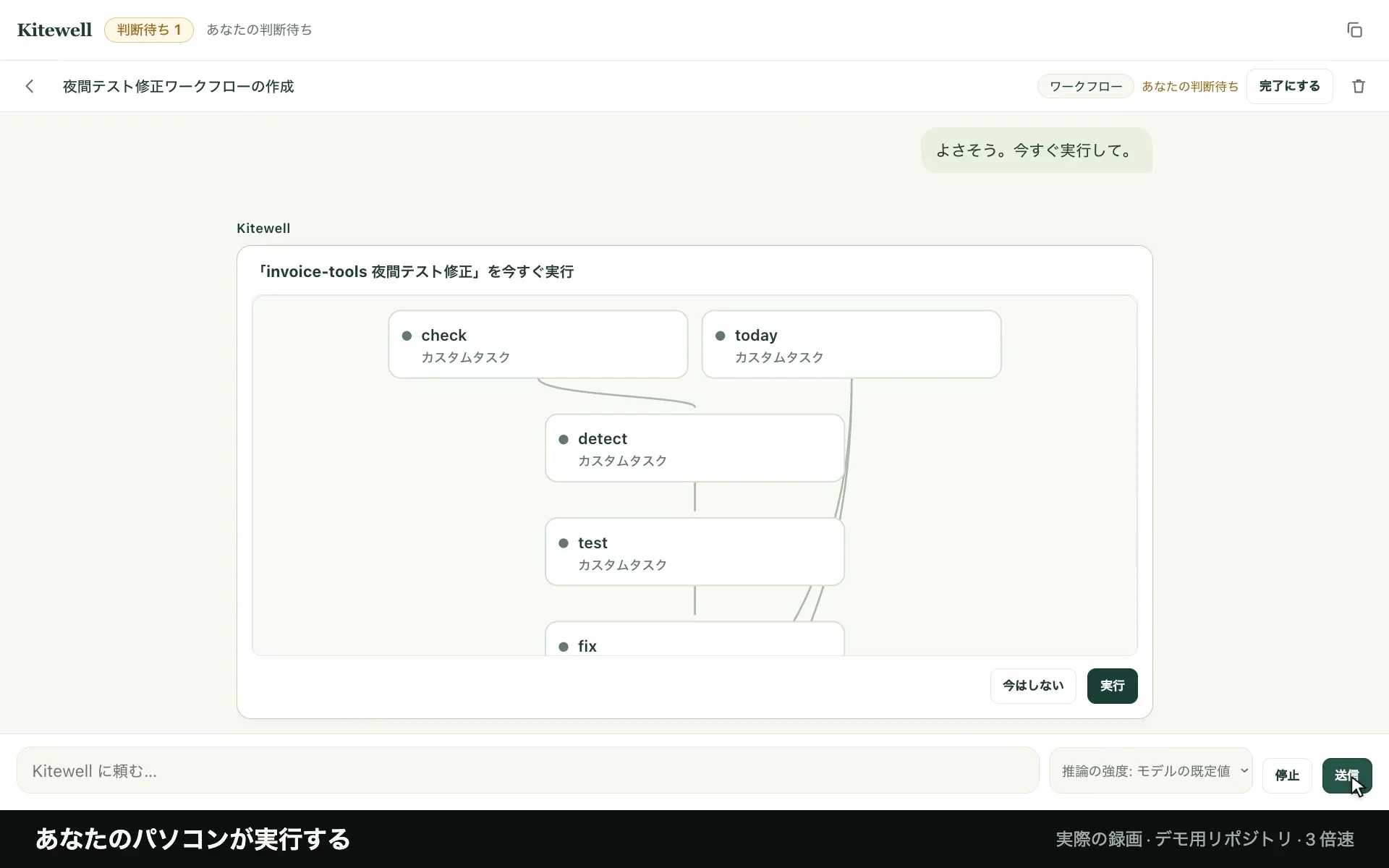Click the 停止 button
The height and width of the screenshot is (868, 1389).
coord(1286,775)
